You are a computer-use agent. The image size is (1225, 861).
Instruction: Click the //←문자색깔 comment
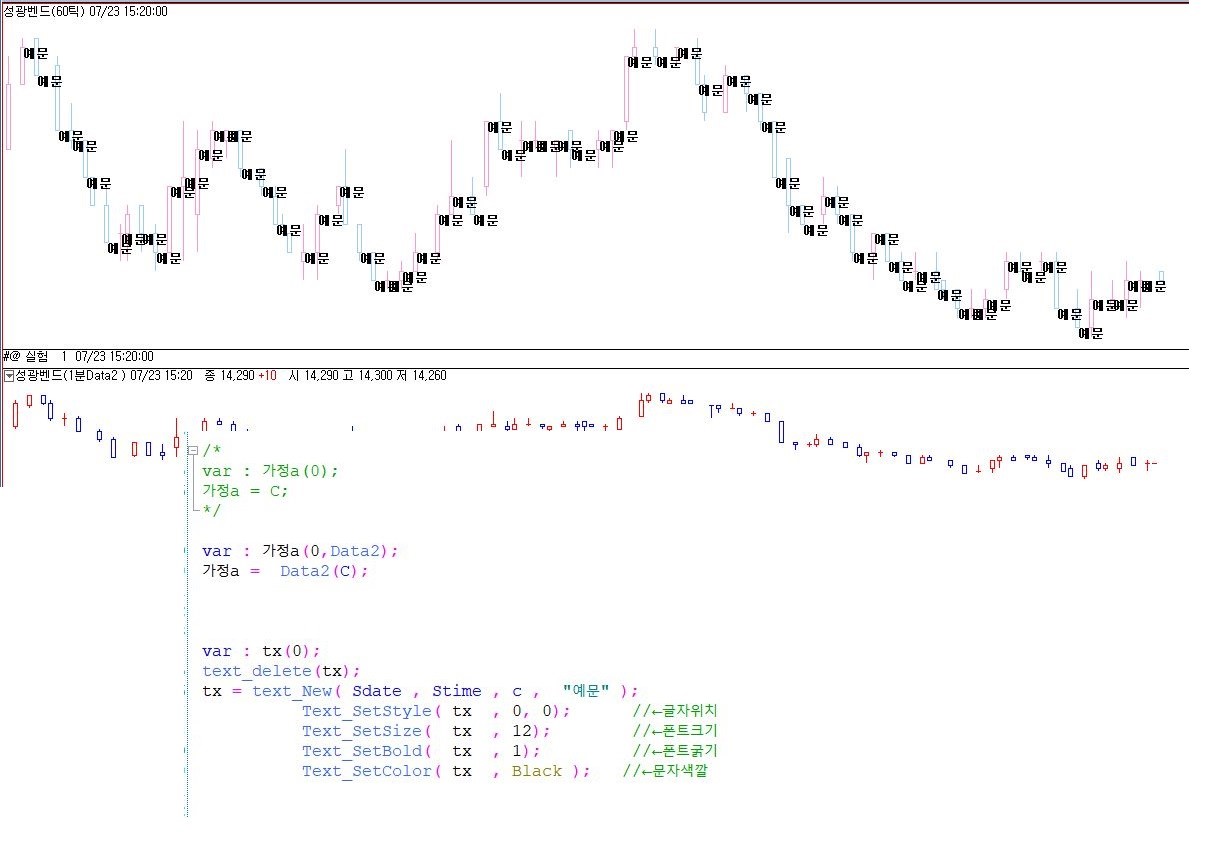pyautogui.click(x=665, y=771)
